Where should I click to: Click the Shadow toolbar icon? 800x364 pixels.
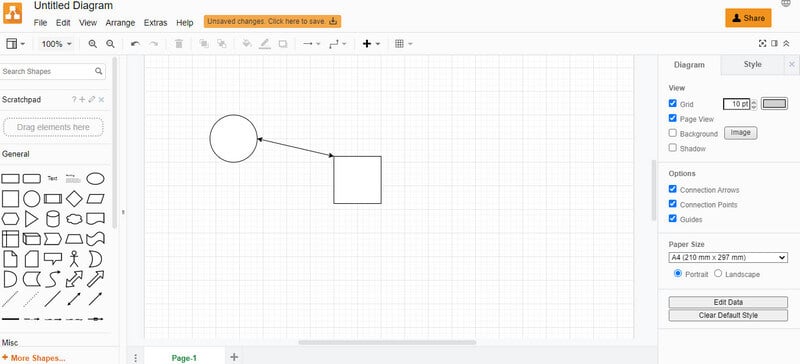click(283, 44)
